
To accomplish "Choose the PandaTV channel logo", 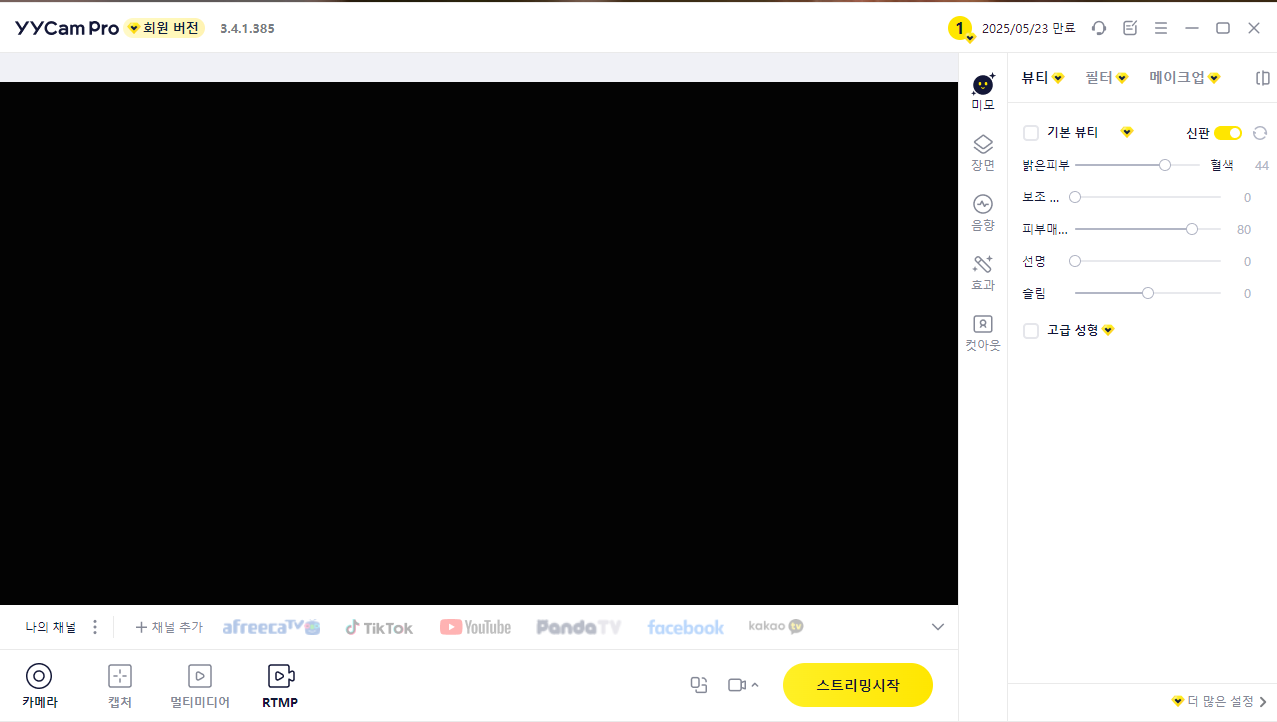I will click(x=578, y=627).
